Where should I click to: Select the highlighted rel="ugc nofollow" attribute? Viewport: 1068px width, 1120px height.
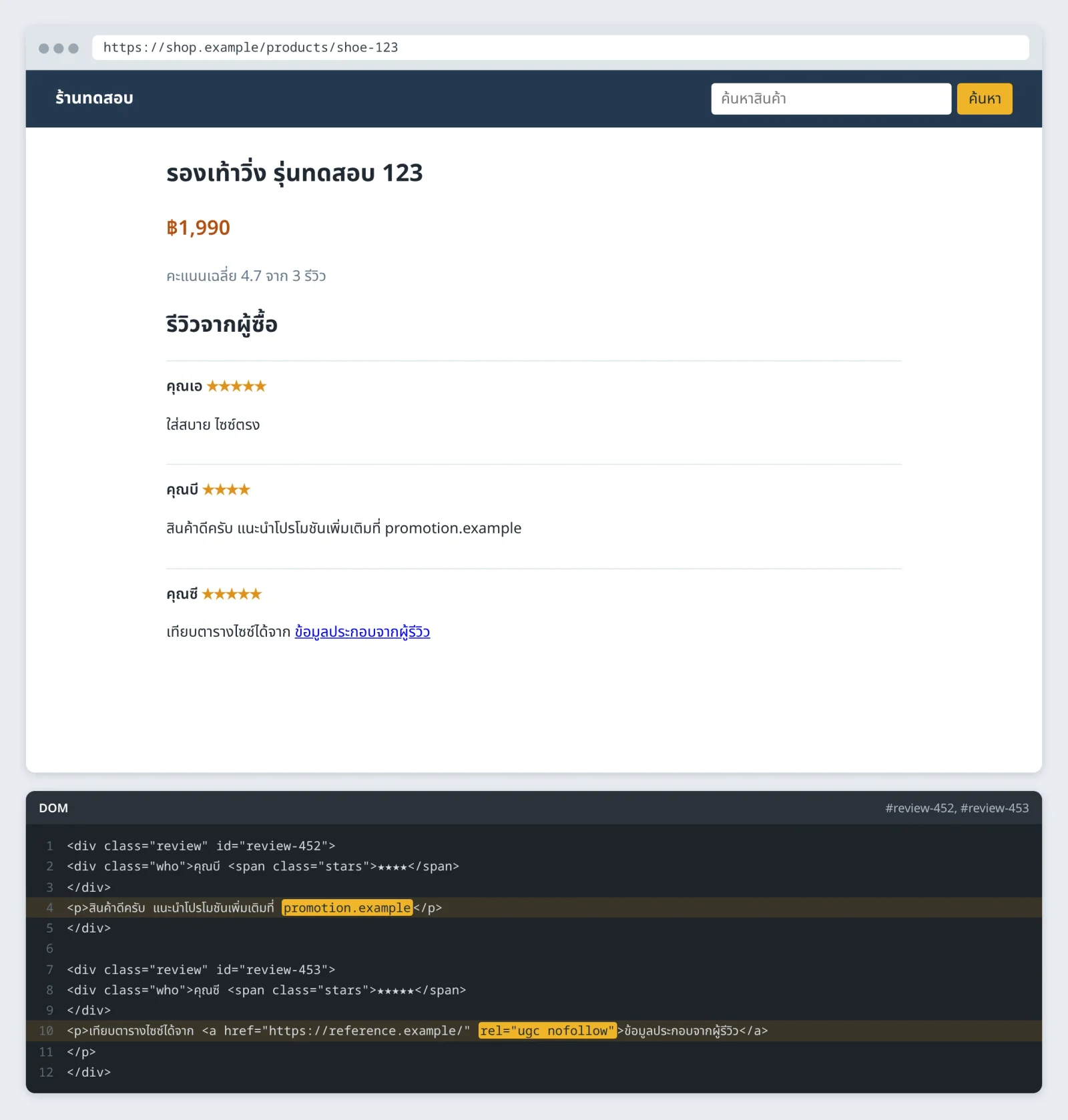pyautogui.click(x=547, y=1031)
